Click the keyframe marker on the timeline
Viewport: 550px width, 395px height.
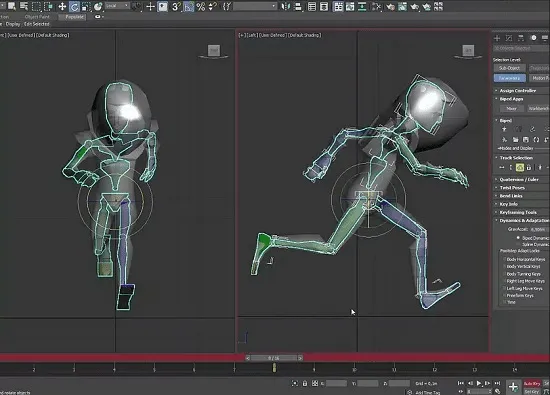[x=274, y=368]
